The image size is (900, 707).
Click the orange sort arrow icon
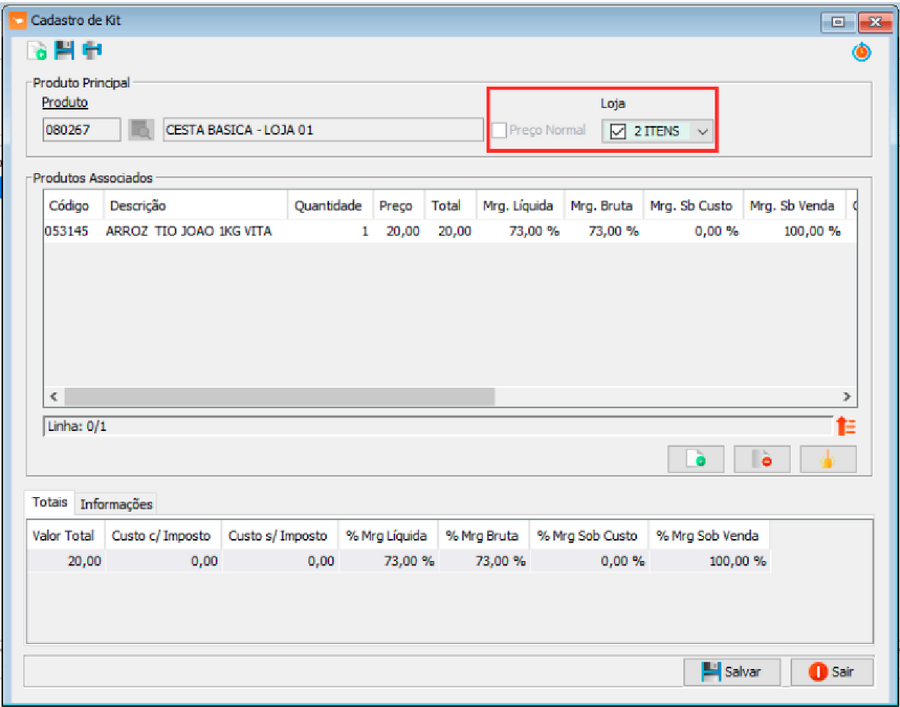846,426
